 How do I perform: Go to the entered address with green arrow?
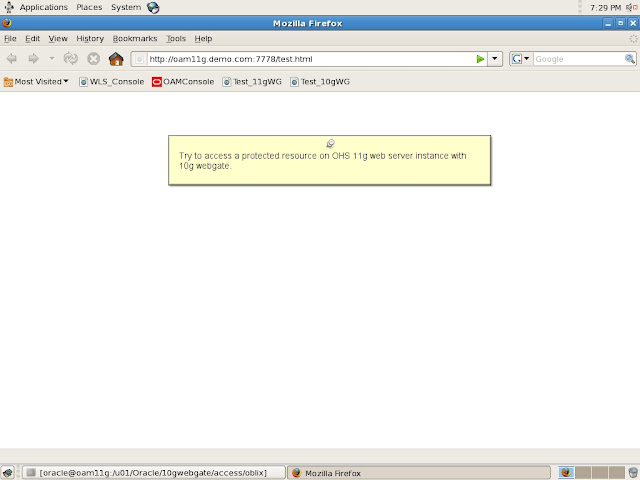point(480,59)
